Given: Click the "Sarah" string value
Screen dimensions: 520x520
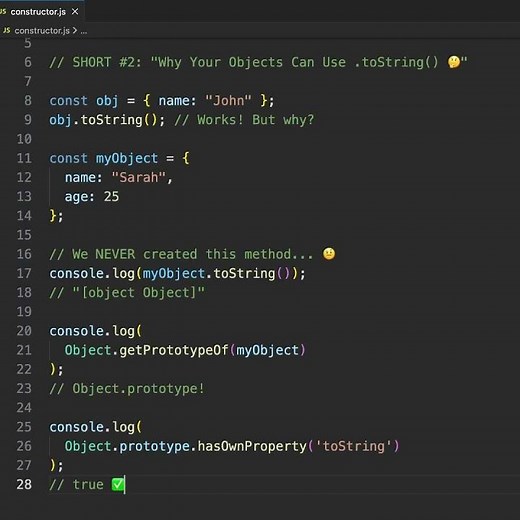Looking at the screenshot, I should [139, 177].
